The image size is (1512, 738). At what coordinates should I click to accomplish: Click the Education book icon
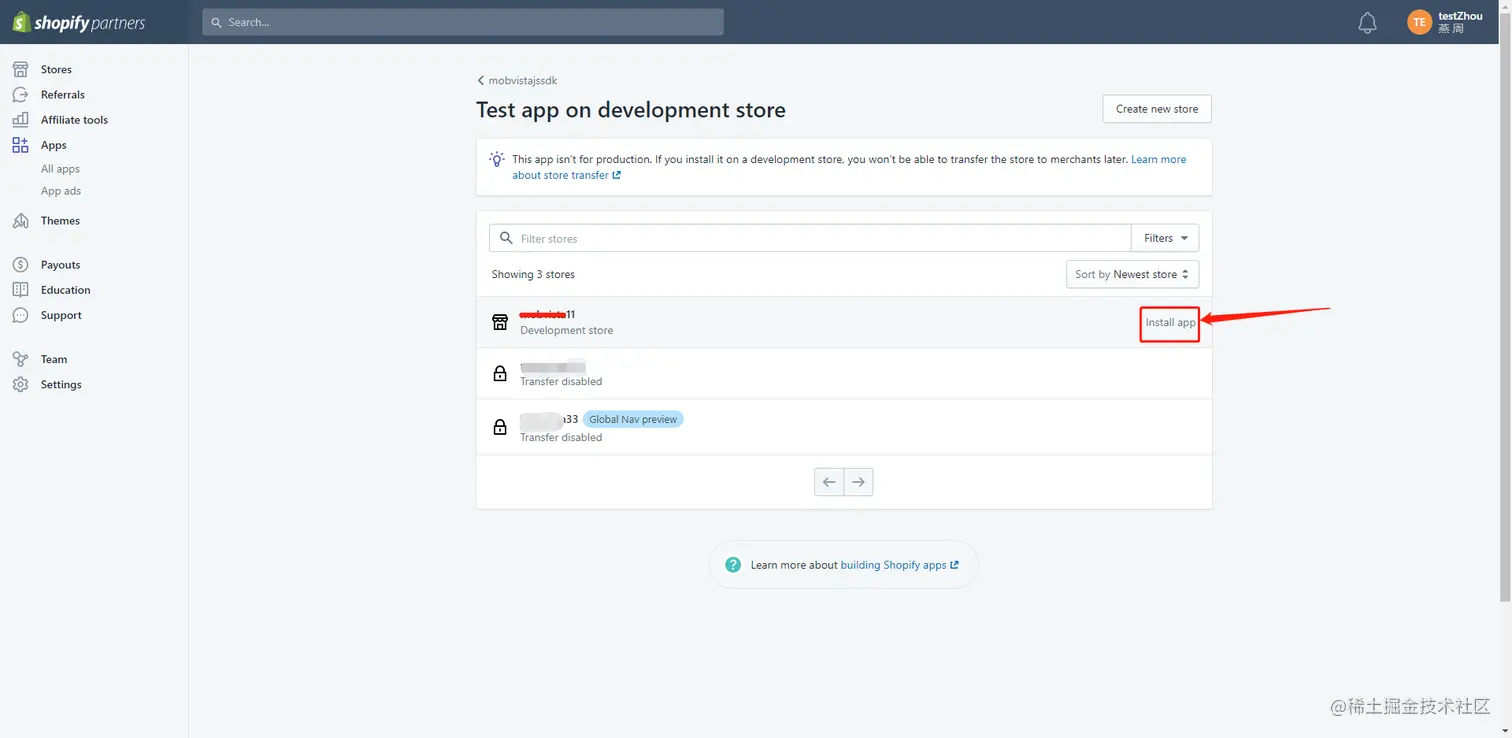(20, 290)
